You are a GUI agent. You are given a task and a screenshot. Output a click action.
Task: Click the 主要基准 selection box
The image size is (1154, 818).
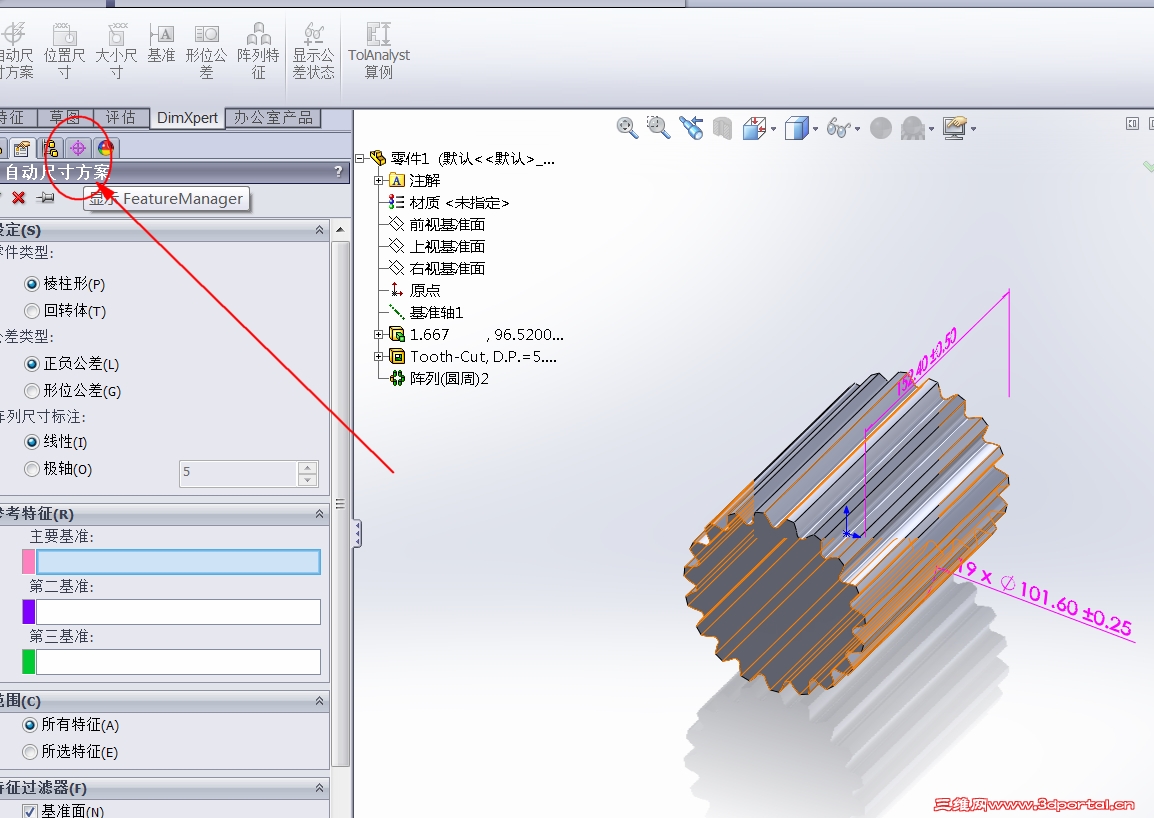[x=178, y=563]
